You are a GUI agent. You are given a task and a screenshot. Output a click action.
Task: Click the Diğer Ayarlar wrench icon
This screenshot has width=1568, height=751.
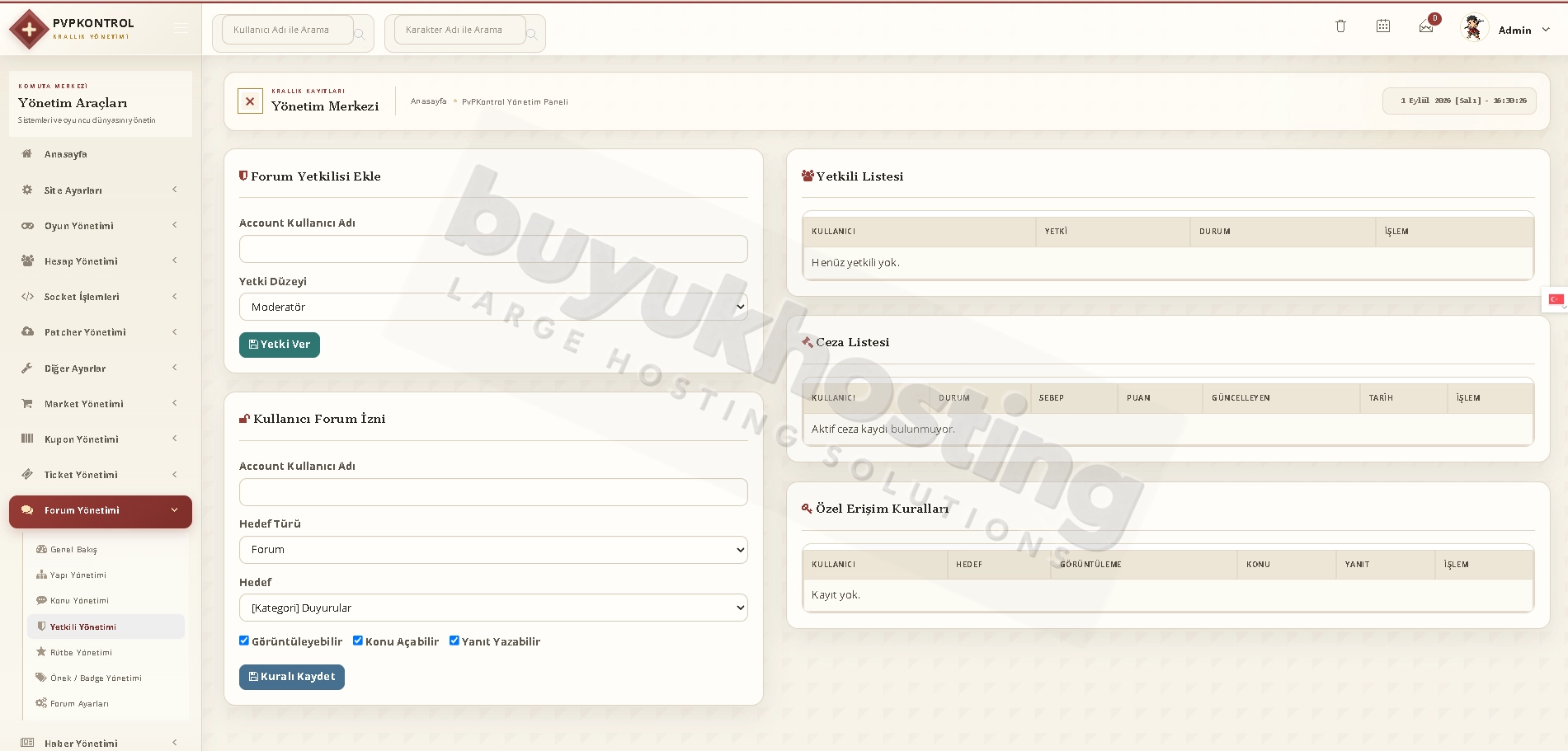pos(27,368)
